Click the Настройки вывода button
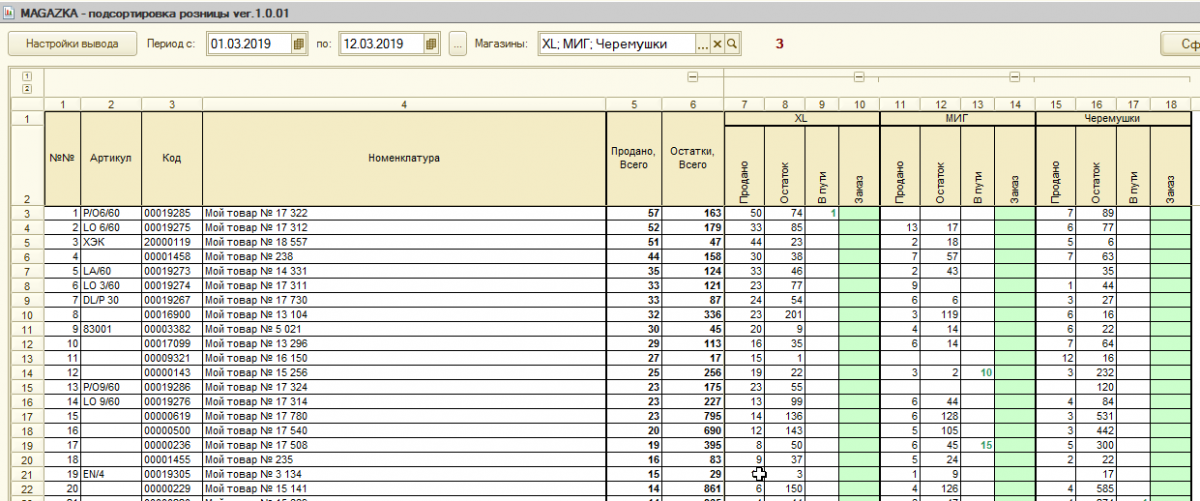 [x=72, y=44]
